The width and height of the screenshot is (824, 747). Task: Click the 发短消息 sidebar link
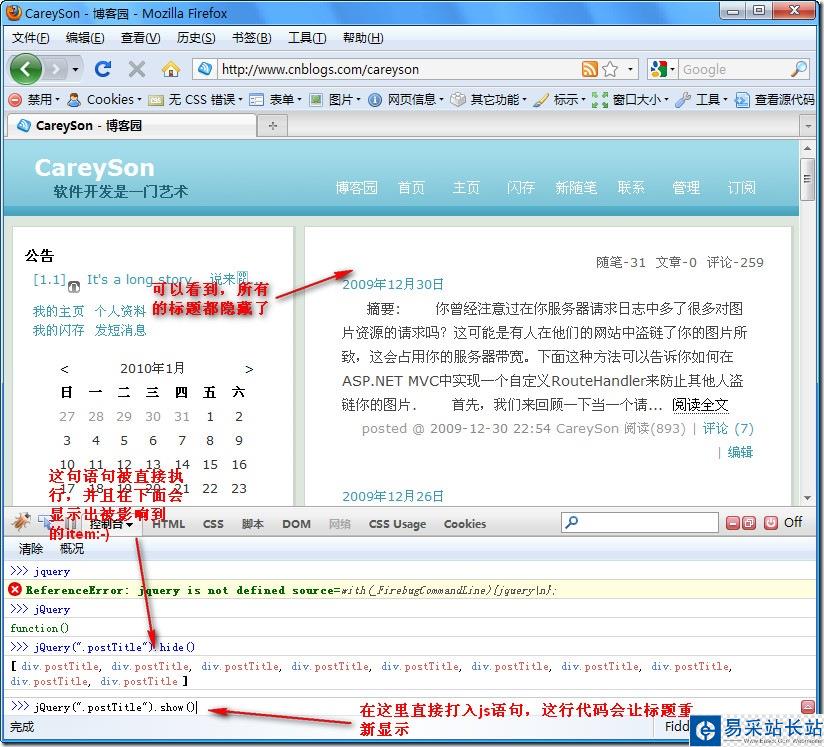click(x=120, y=330)
